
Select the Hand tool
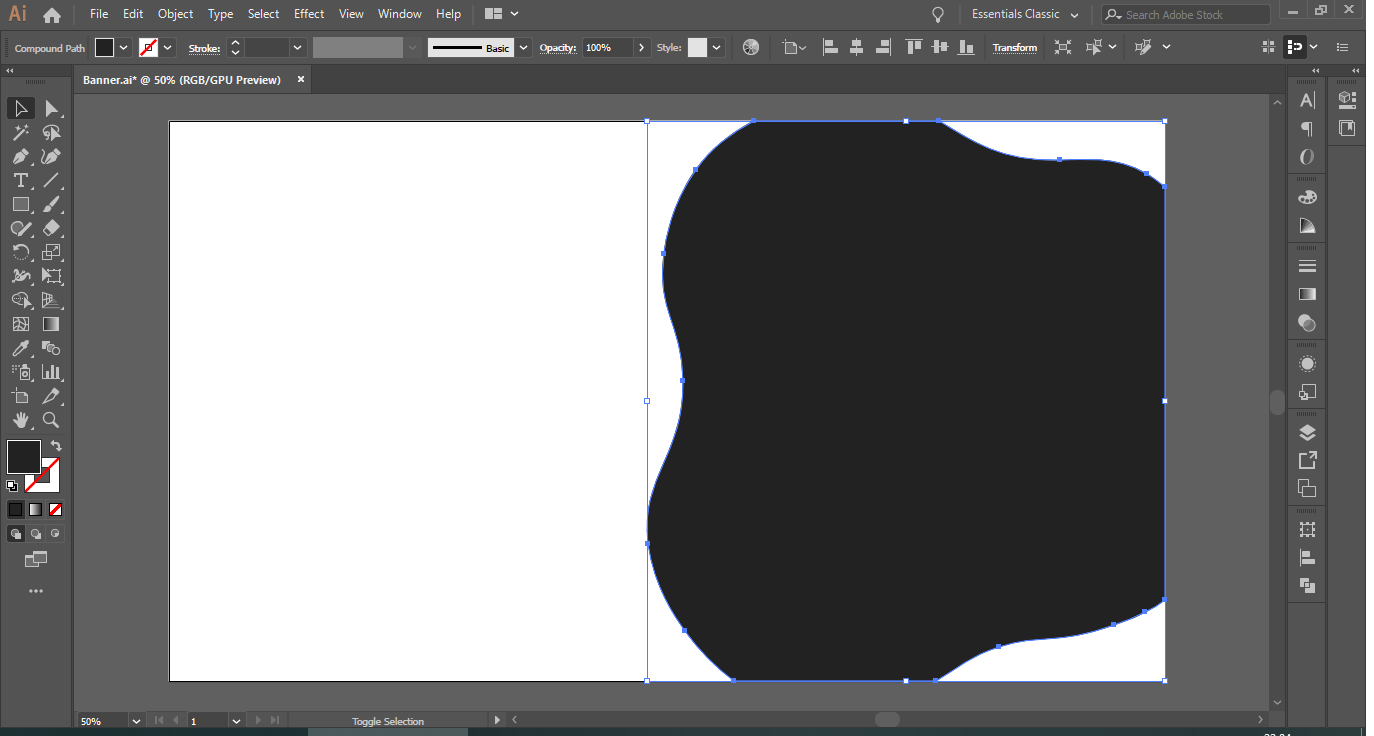pos(21,420)
